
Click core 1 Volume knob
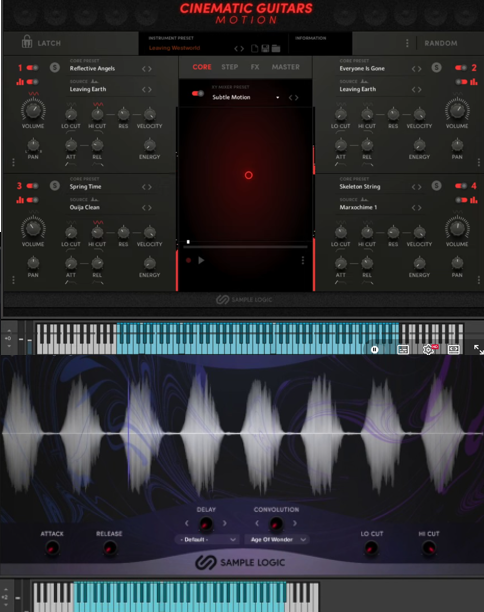coord(33,110)
